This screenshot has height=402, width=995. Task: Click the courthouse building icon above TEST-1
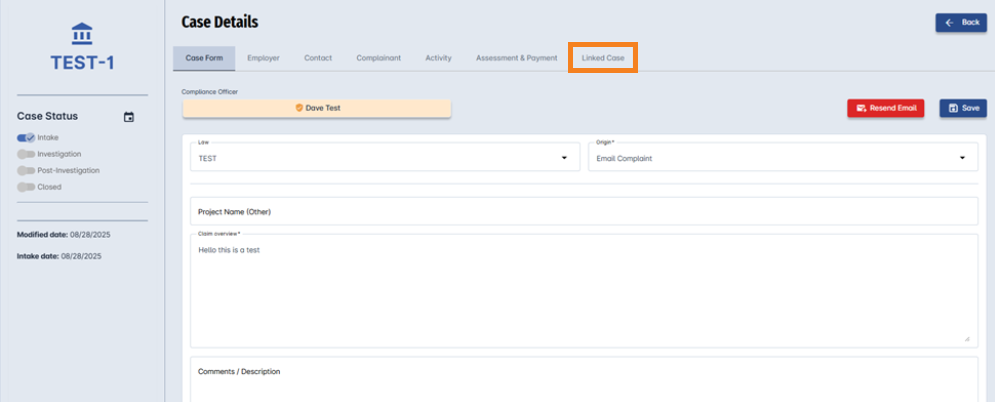(x=82, y=34)
